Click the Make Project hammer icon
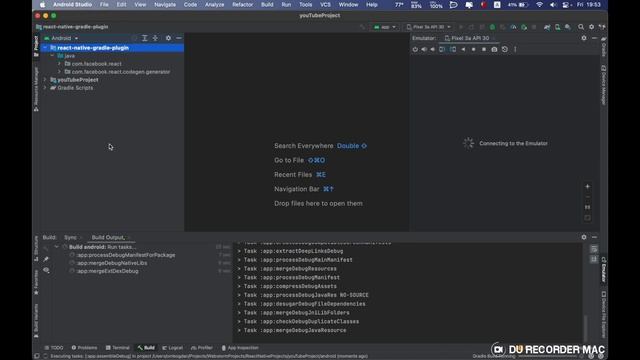 click(x=362, y=27)
